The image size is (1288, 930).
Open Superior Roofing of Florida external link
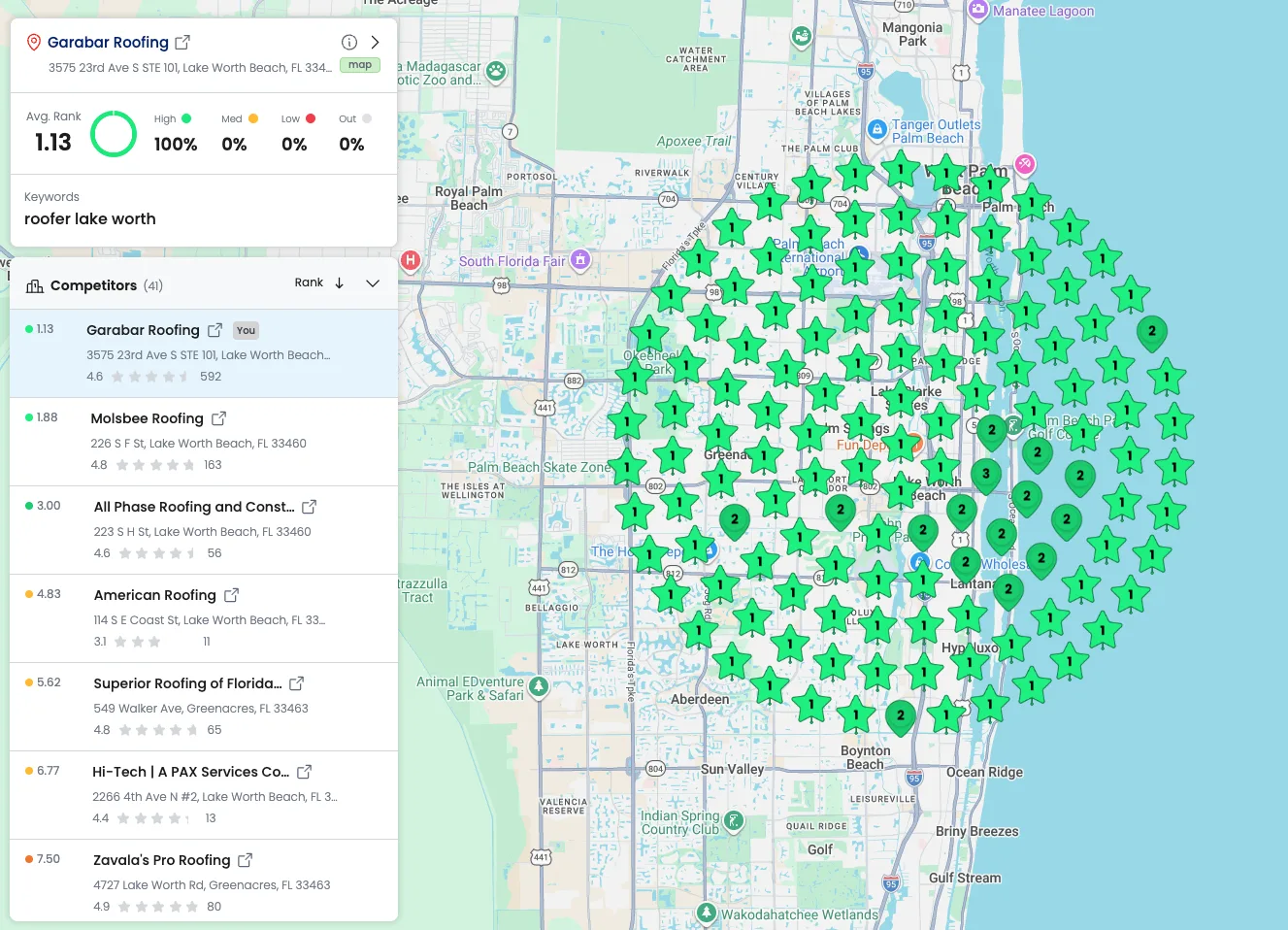coord(296,683)
